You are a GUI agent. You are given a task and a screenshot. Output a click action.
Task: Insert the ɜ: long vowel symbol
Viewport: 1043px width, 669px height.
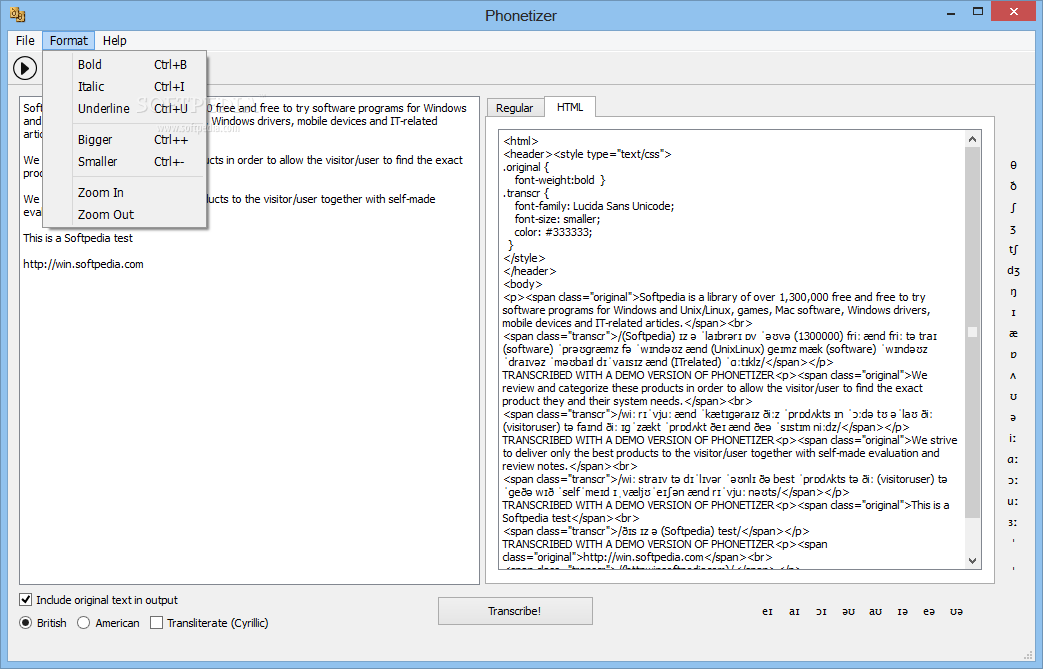point(1013,523)
